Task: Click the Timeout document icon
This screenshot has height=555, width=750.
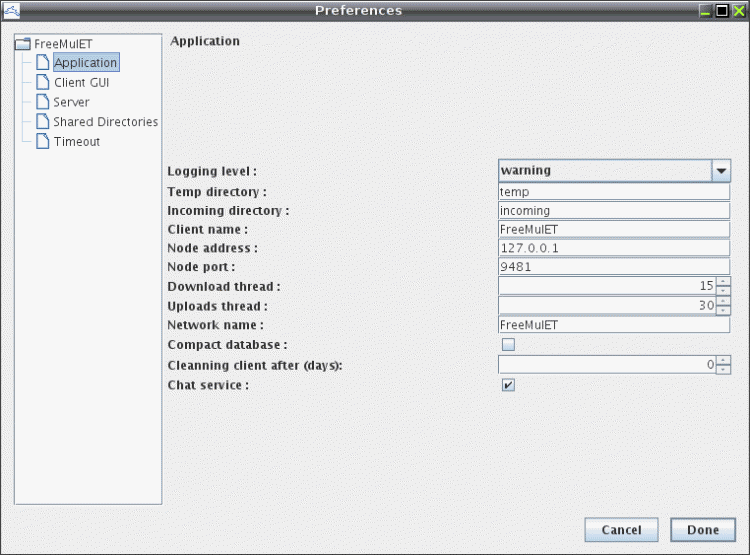Action: [43, 141]
